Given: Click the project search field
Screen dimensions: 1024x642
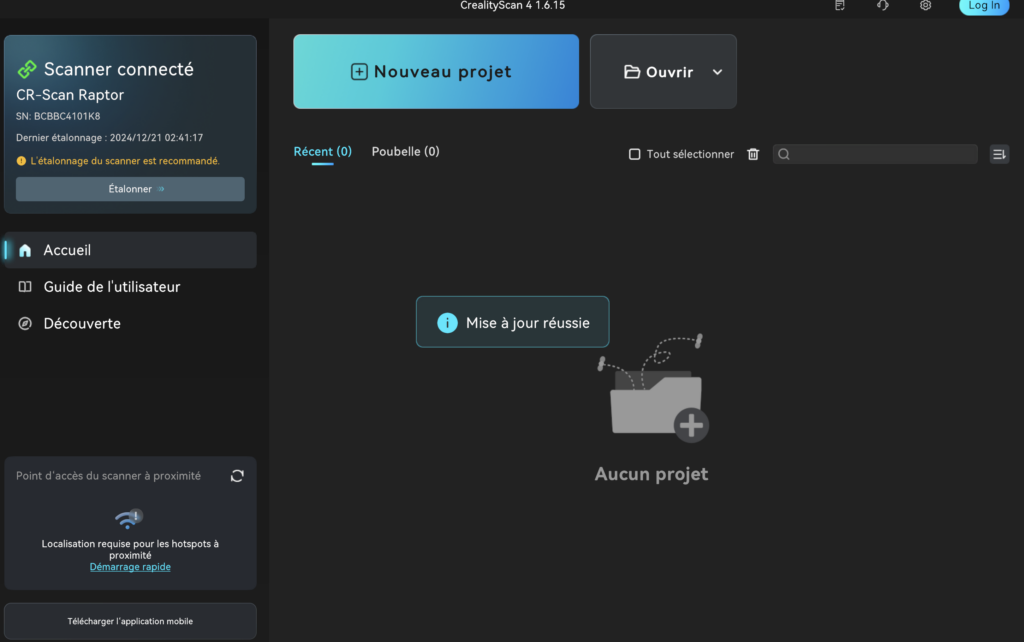Looking at the screenshot, I should tap(874, 154).
